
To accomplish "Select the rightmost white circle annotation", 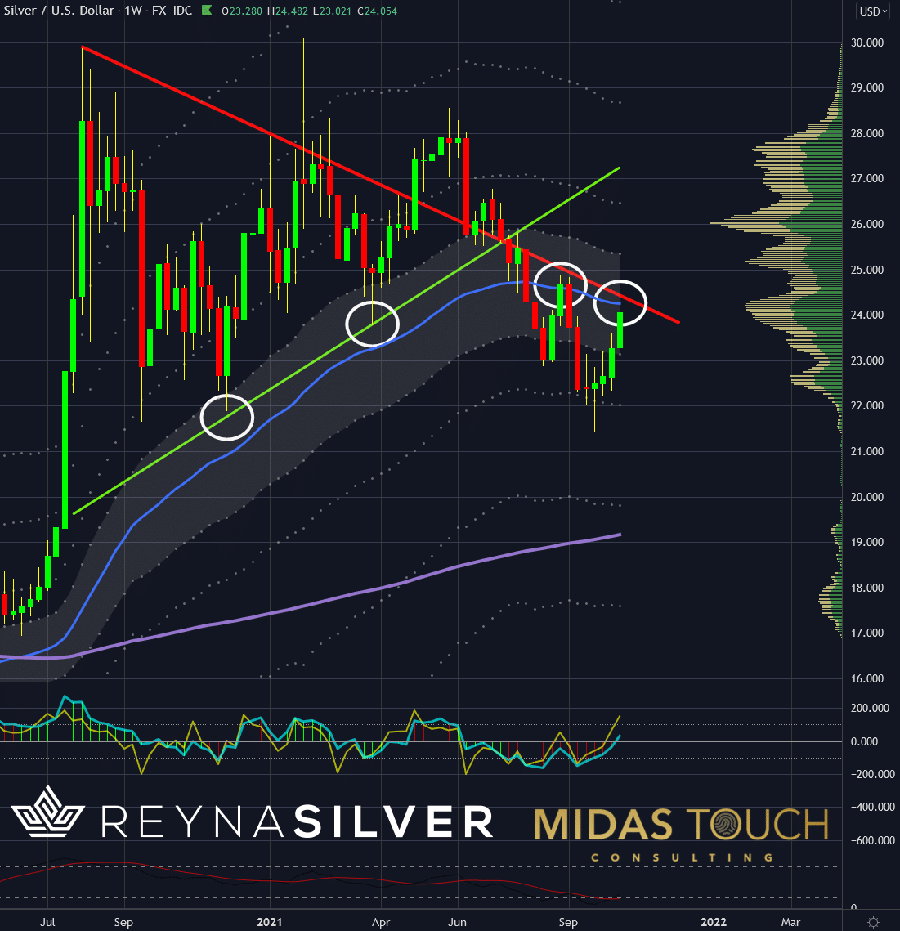I will [x=620, y=301].
